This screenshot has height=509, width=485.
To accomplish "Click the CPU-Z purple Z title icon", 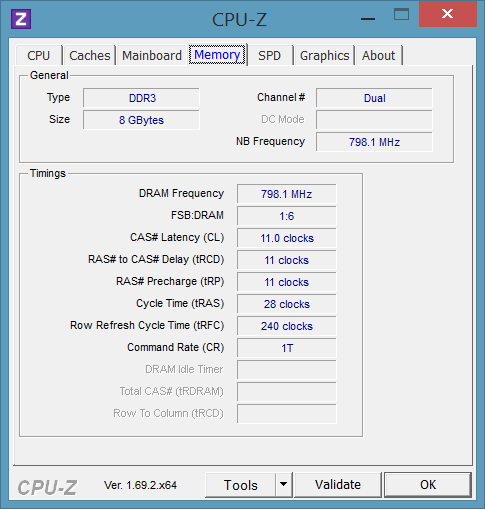I will [x=21, y=19].
